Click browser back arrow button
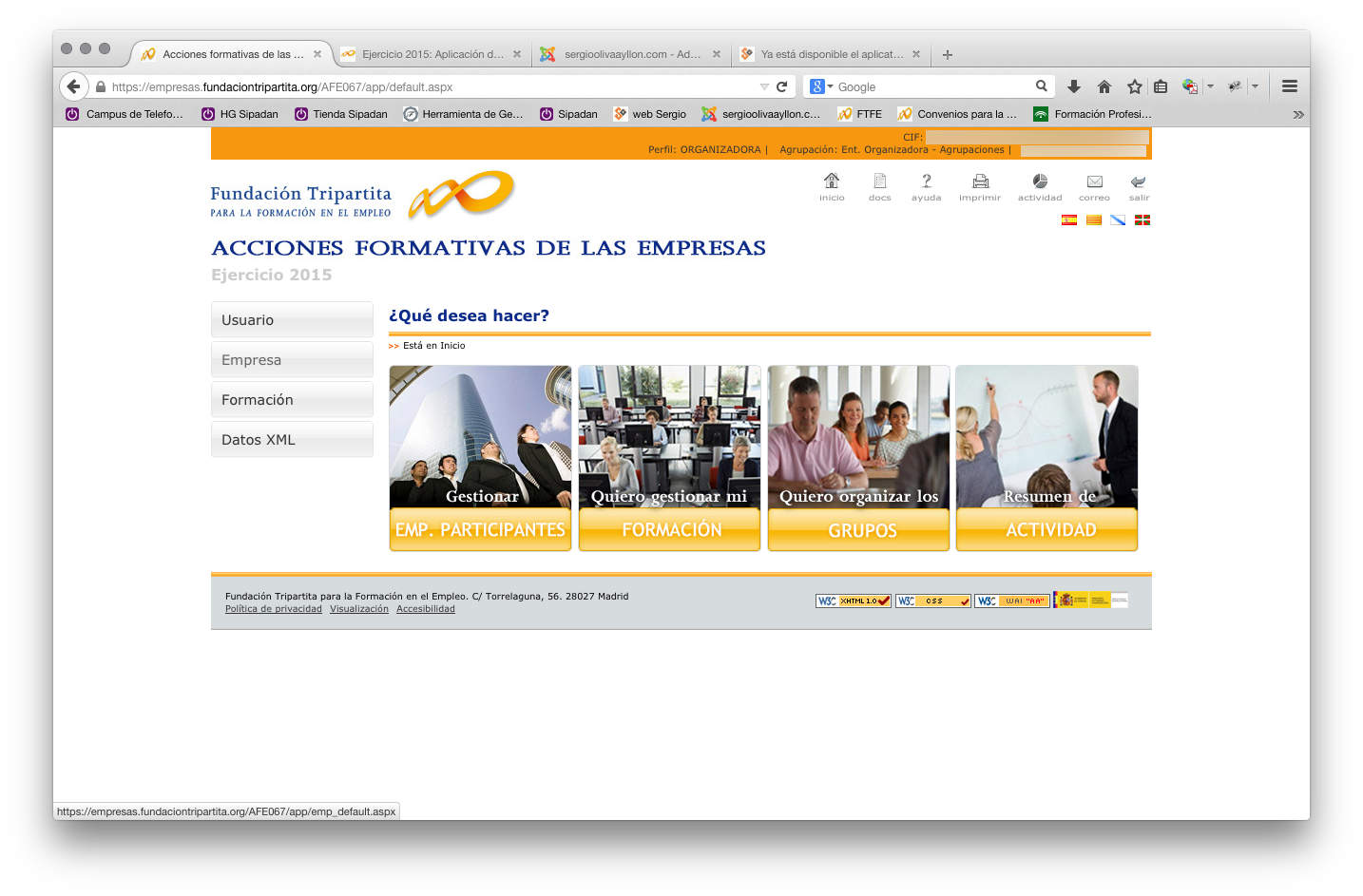Viewport: 1363px width, 896px height. 74,86
